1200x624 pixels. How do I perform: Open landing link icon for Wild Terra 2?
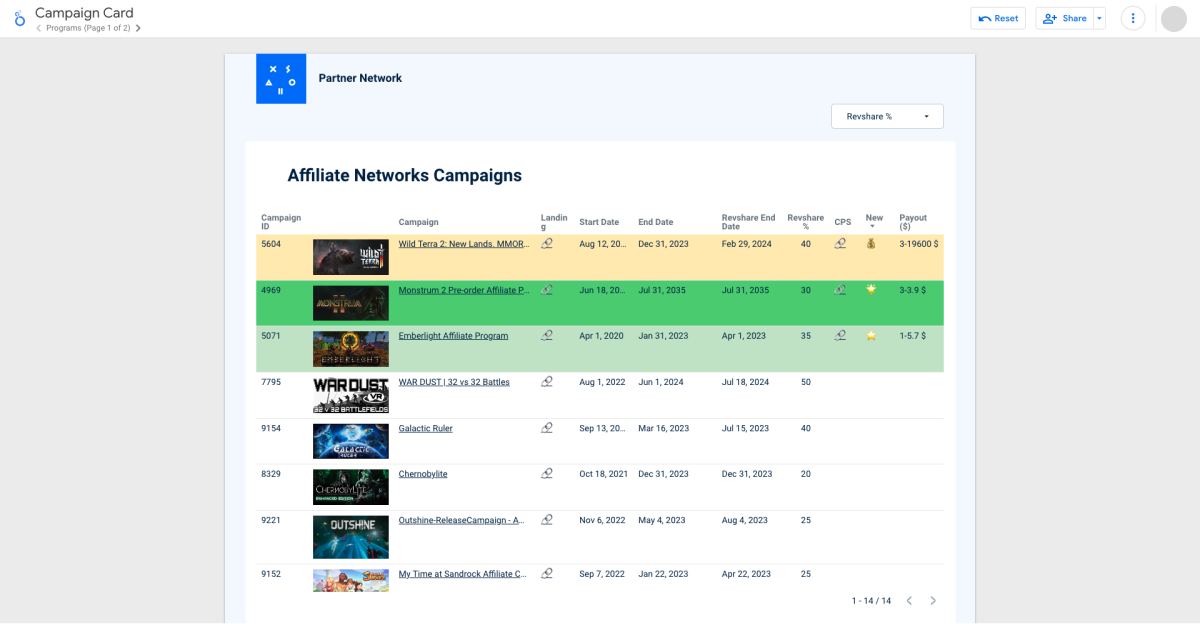(x=547, y=243)
